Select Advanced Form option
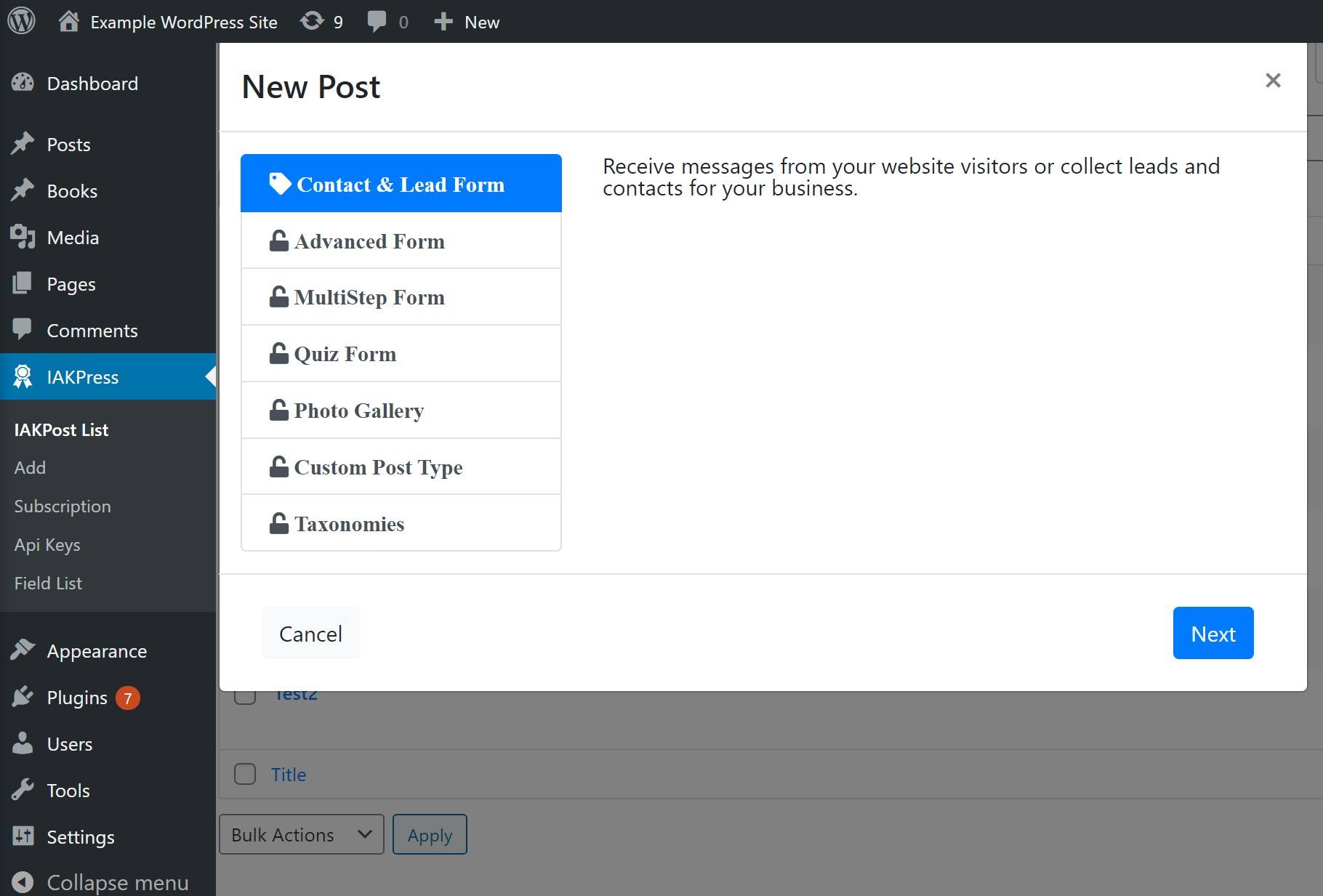 pos(401,241)
